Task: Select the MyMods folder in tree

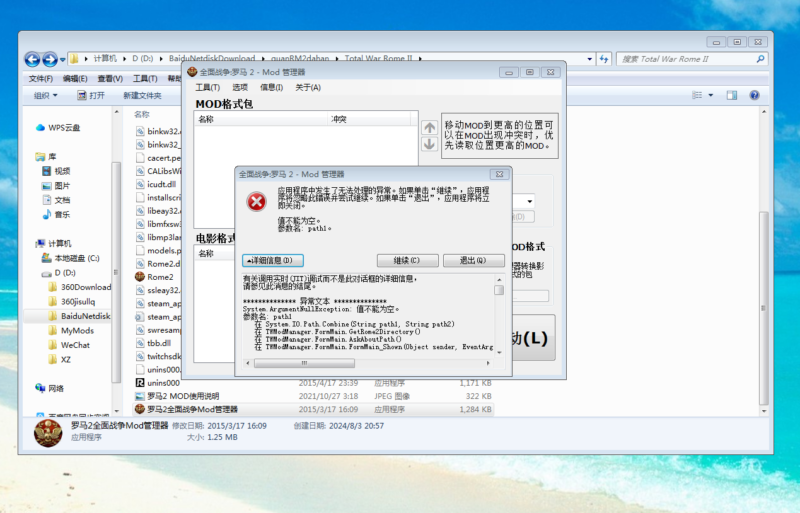Action: (x=77, y=330)
